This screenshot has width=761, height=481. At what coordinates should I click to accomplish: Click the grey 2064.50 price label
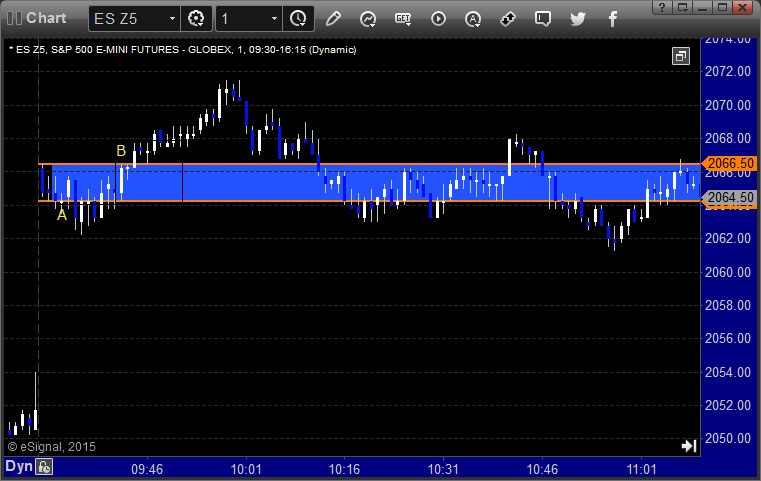[x=730, y=197]
